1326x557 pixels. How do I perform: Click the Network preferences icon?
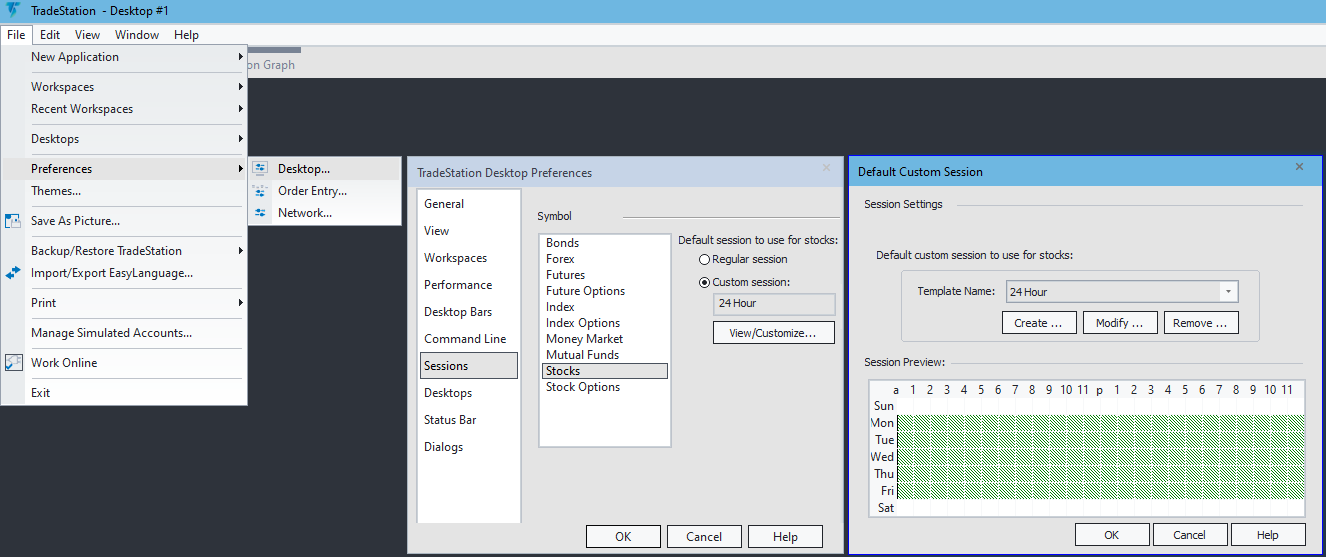click(260, 213)
